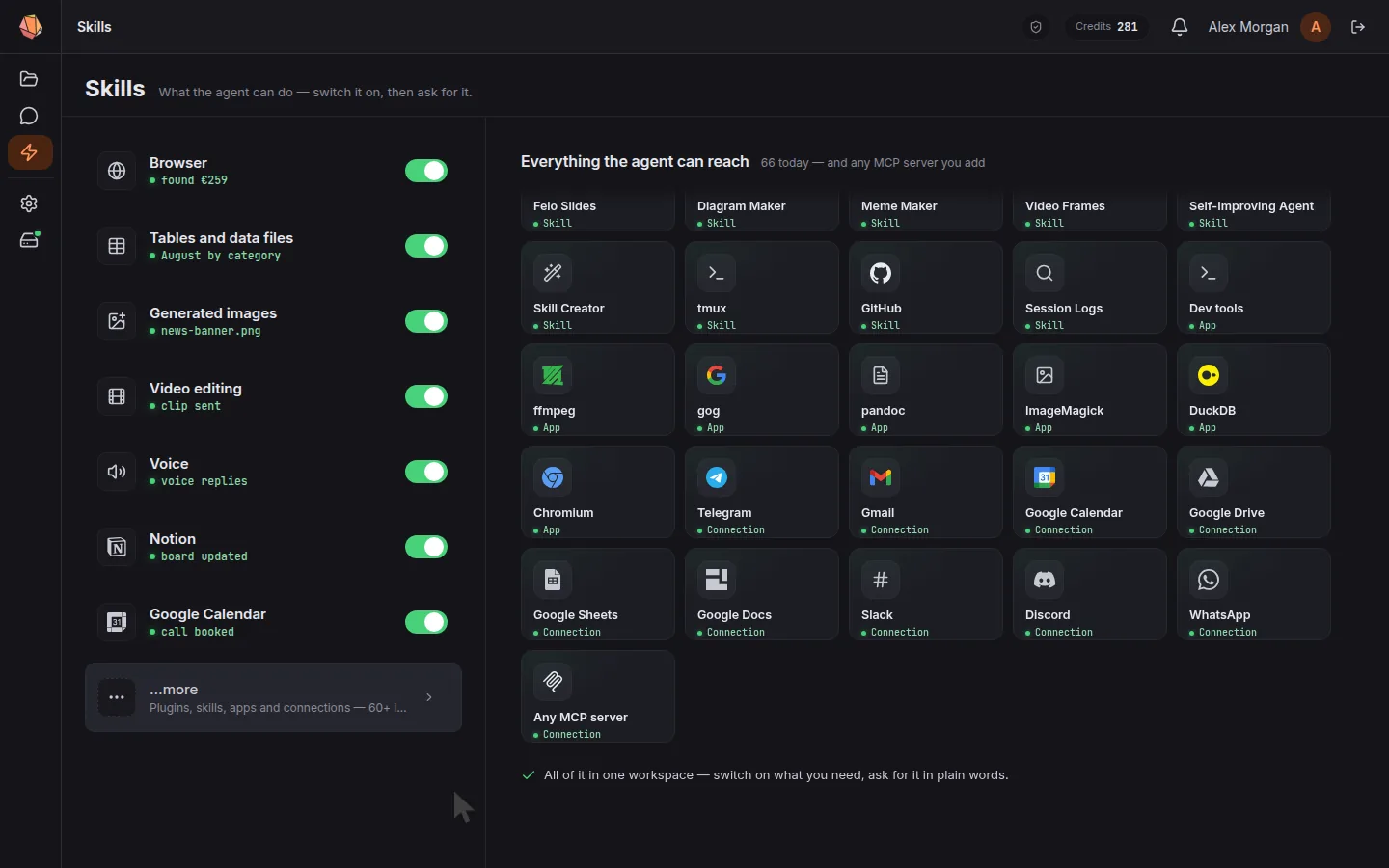Image resolution: width=1389 pixels, height=868 pixels.
Task: Switch off the Notion skill
Action: [x=426, y=547]
